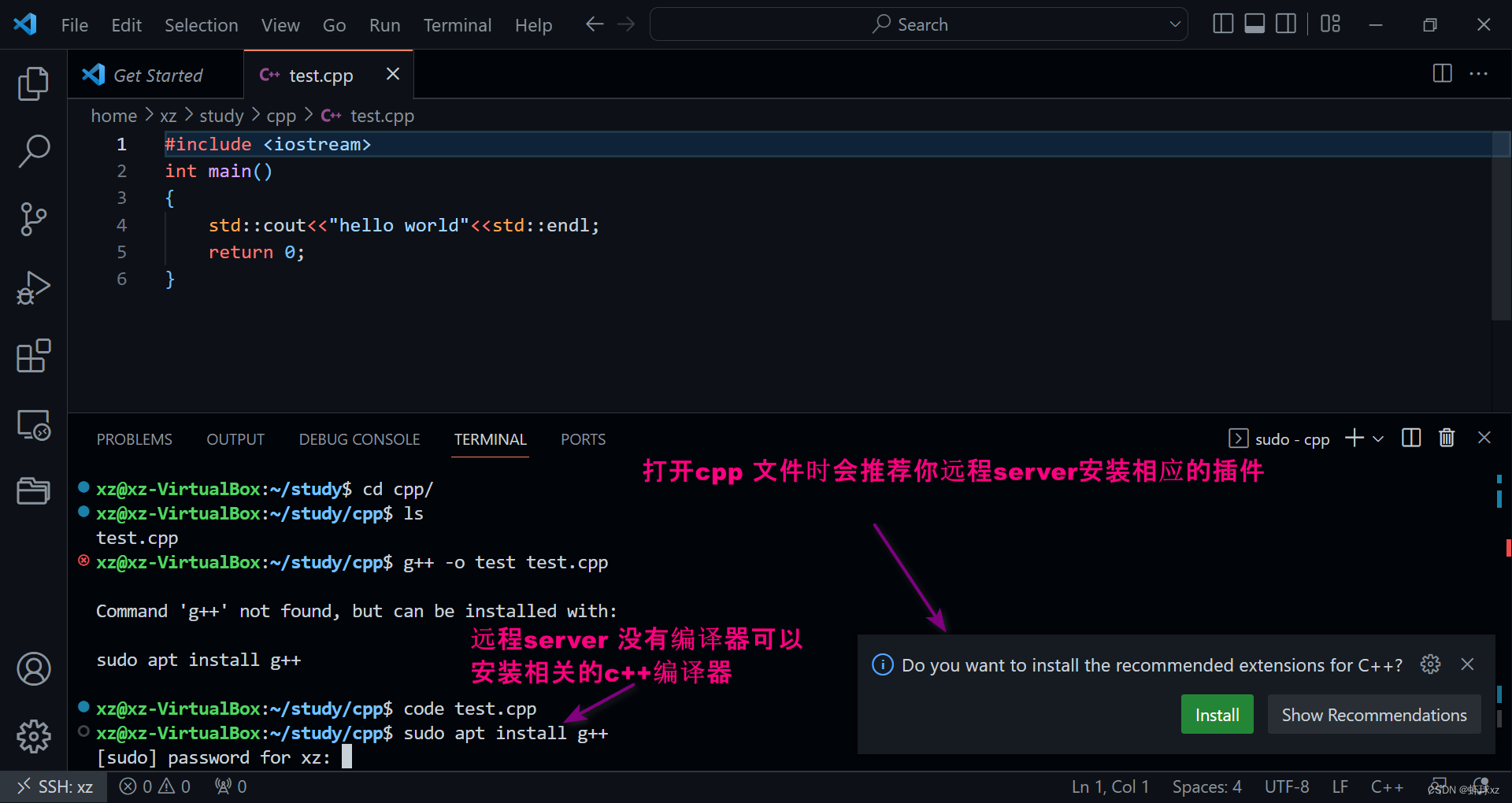
Task: Switch to the Get Started tab
Action: tap(156, 75)
